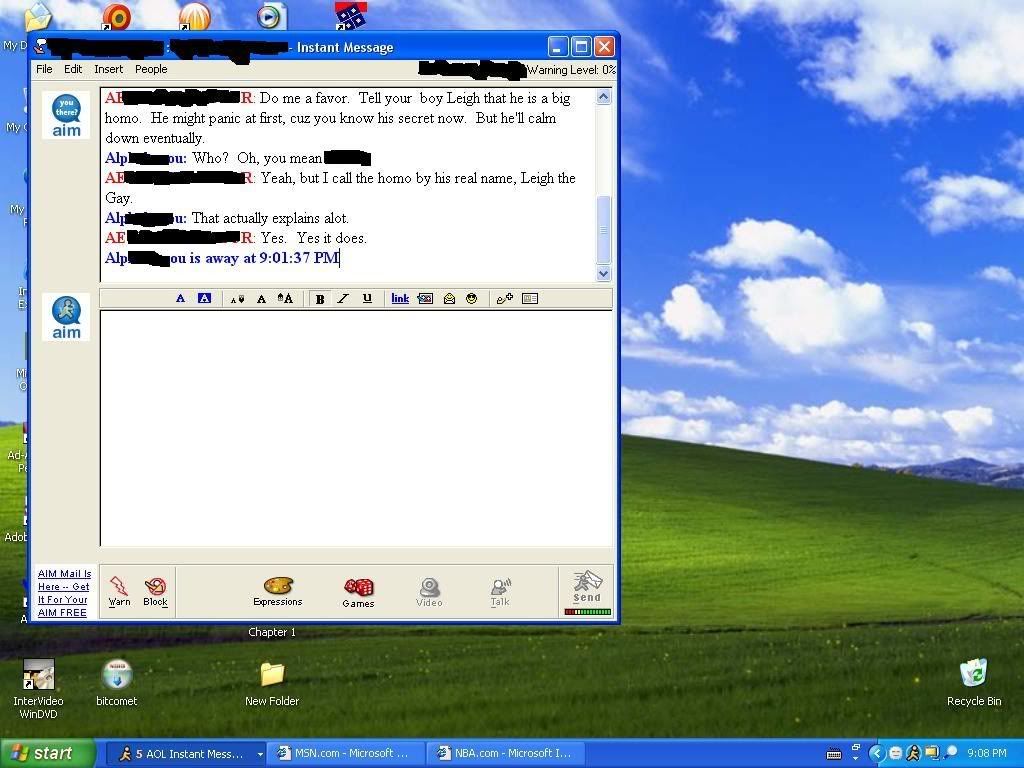
Task: Open the language bar options arrow
Action: tap(856, 759)
